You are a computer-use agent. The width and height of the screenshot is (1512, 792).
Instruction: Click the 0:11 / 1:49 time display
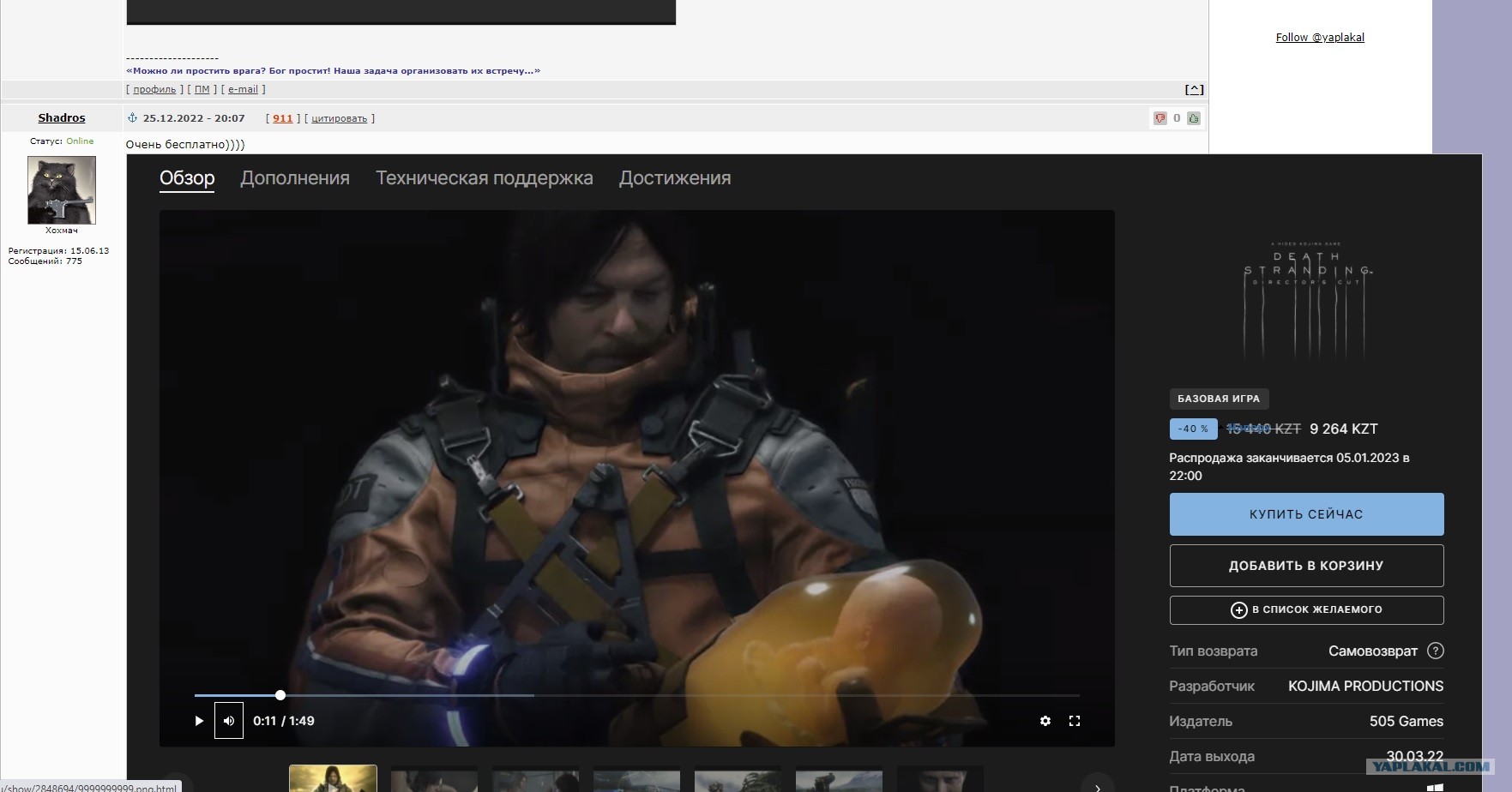click(284, 721)
